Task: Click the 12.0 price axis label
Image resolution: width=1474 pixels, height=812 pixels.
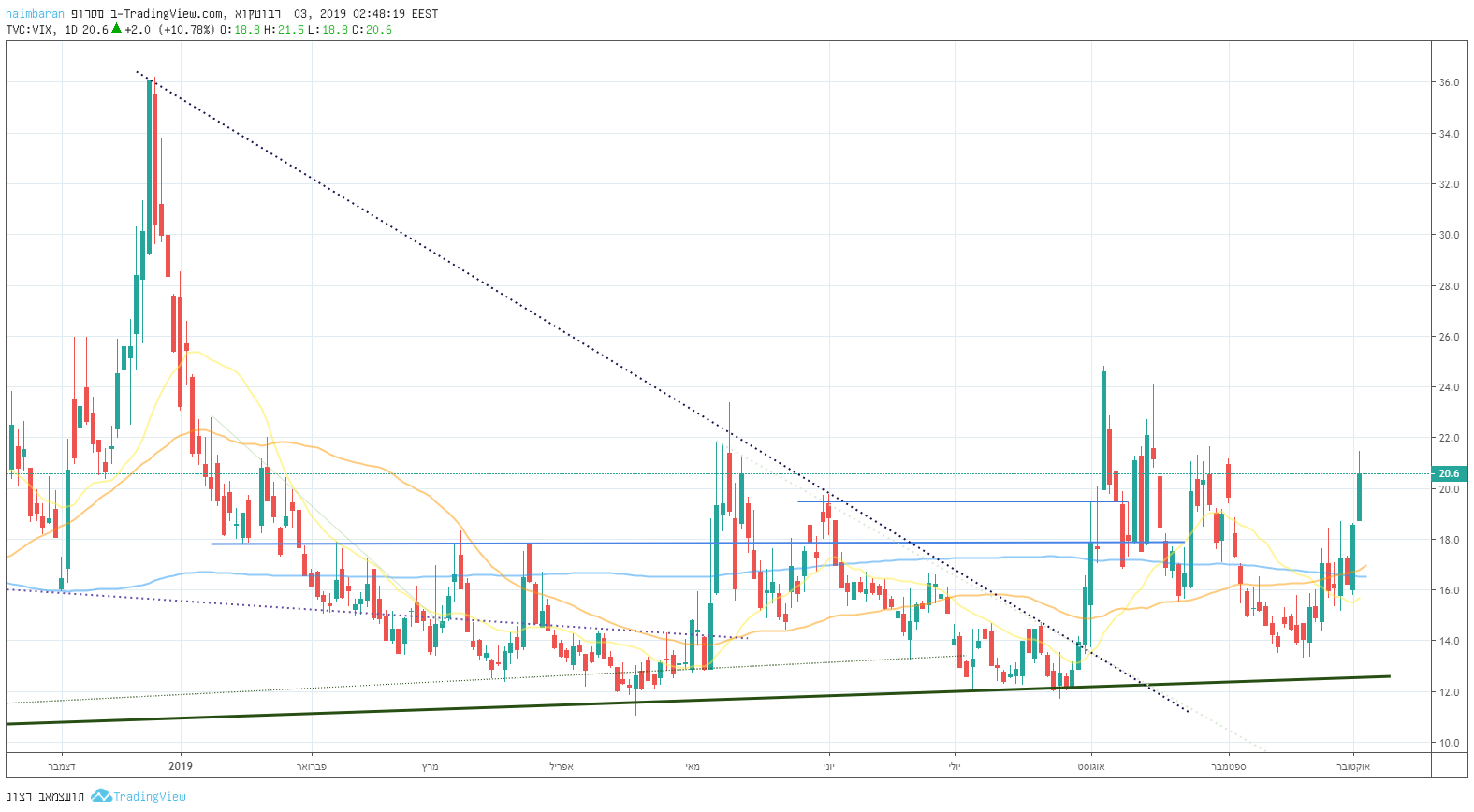Action: pyautogui.click(x=1449, y=692)
